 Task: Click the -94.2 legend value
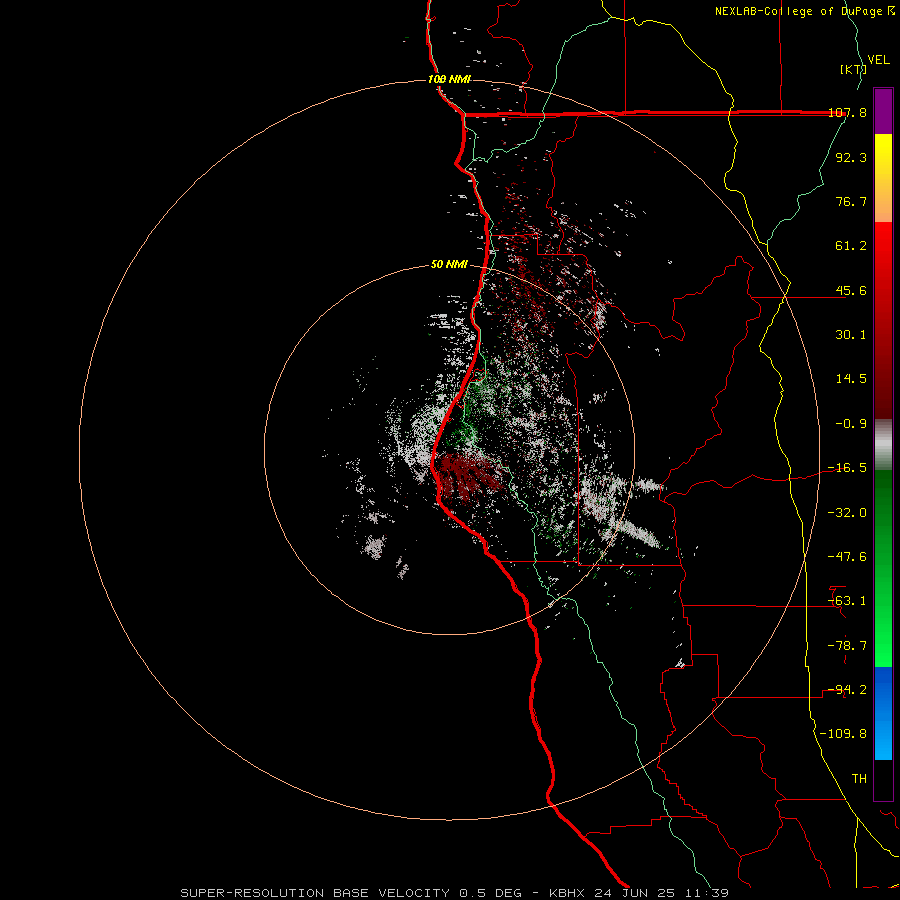(x=847, y=690)
